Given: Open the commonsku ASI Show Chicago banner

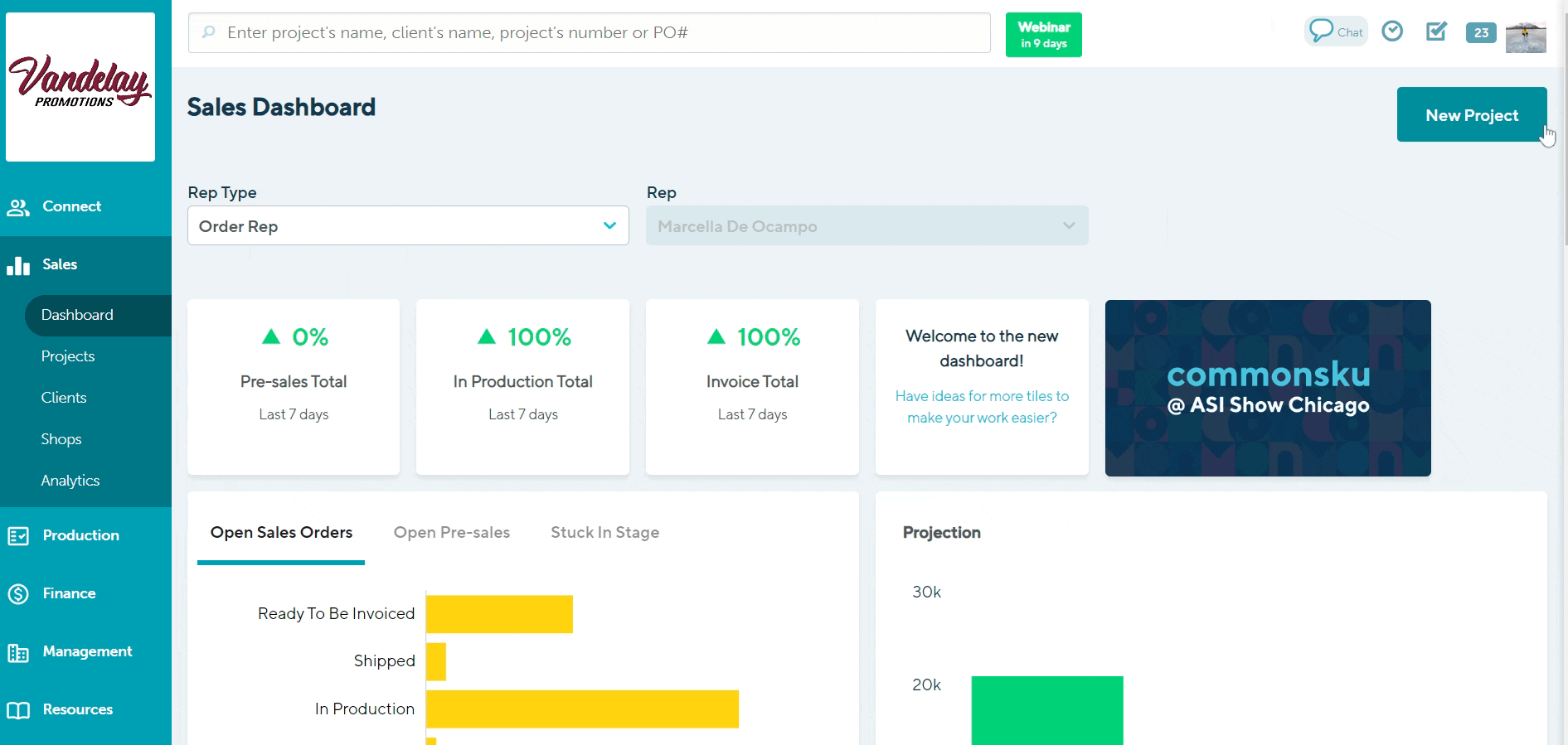Looking at the screenshot, I should [x=1268, y=388].
